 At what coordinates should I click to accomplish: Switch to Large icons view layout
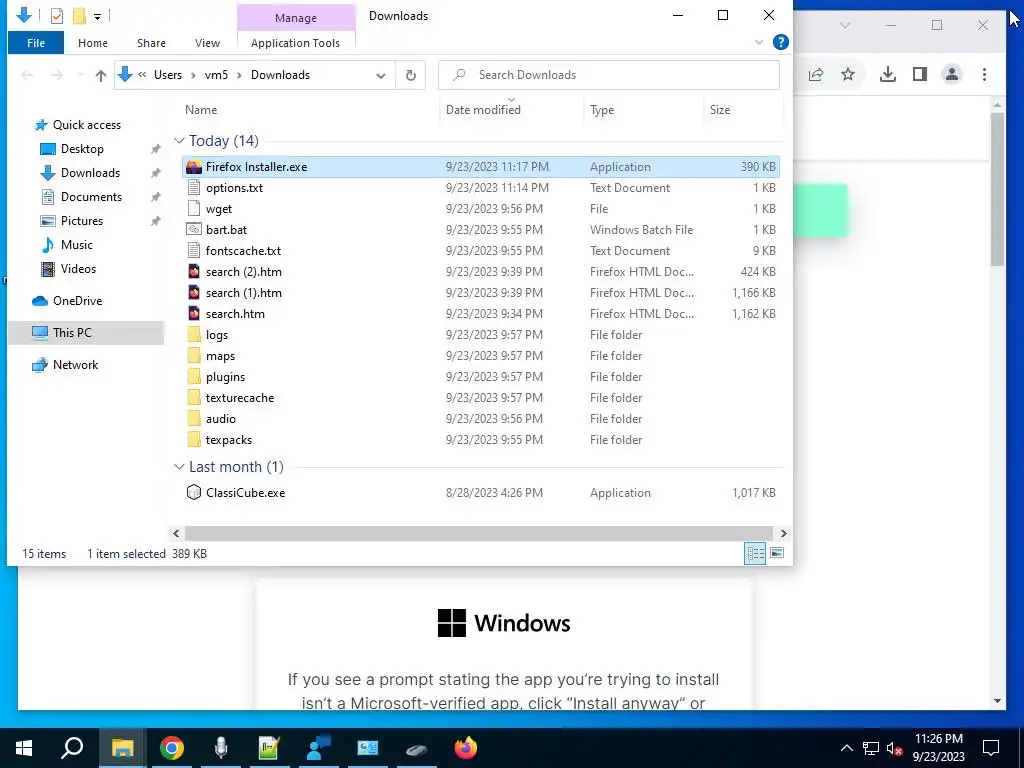coord(777,554)
